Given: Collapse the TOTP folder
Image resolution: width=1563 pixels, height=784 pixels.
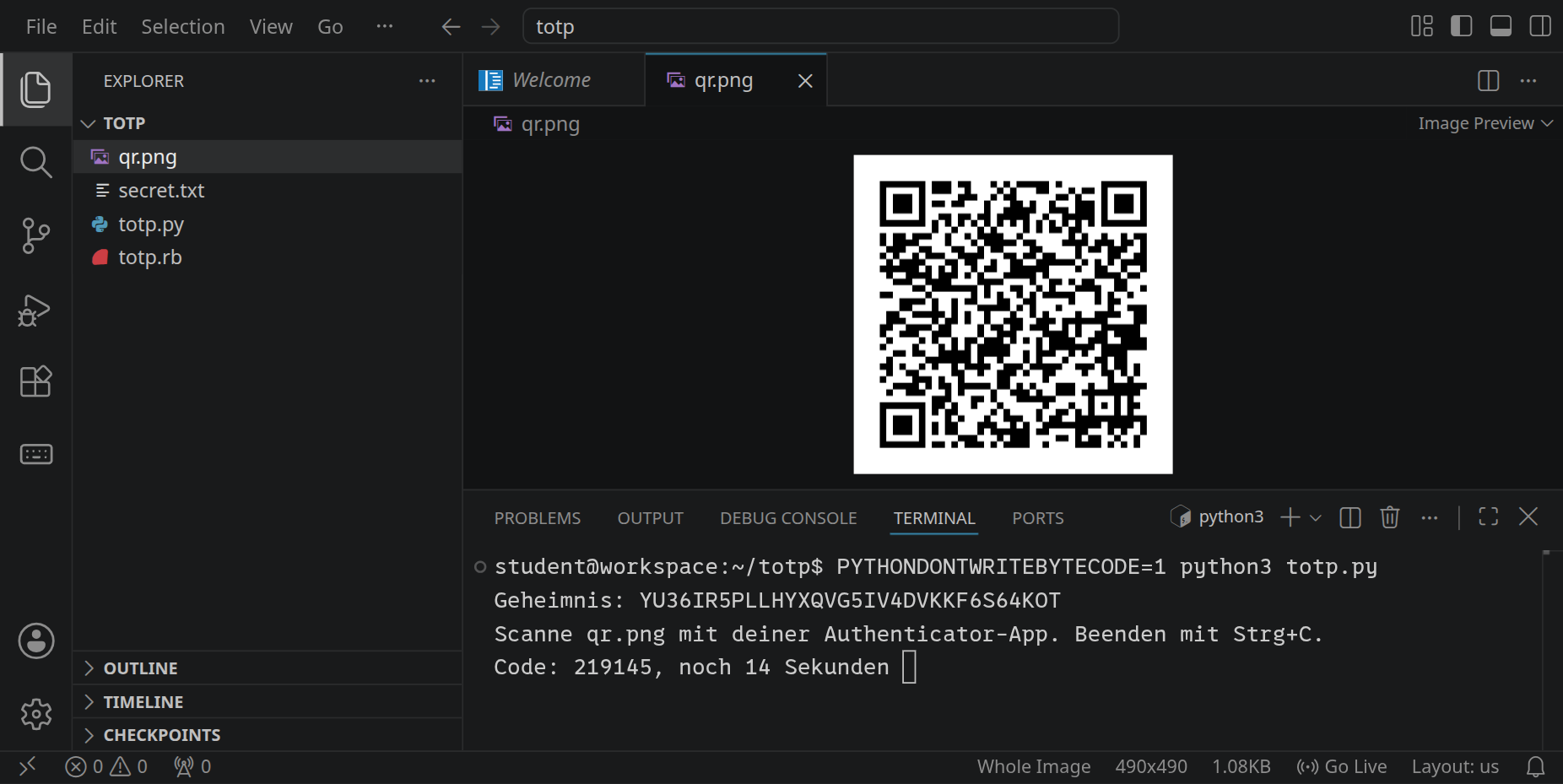Looking at the screenshot, I should pyautogui.click(x=268, y=123).
